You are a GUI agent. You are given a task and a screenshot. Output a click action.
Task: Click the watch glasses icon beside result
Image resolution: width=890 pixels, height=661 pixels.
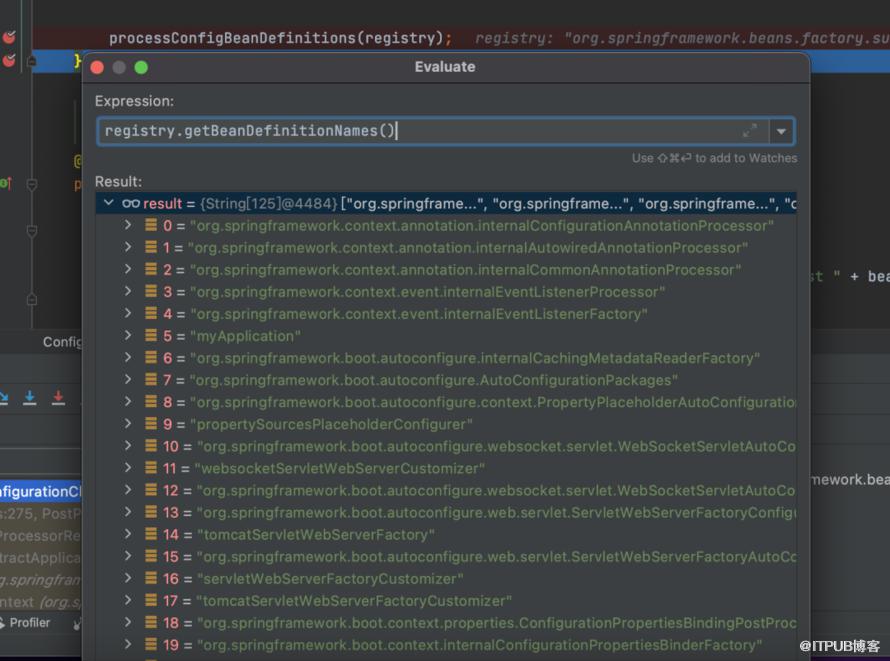coord(131,203)
